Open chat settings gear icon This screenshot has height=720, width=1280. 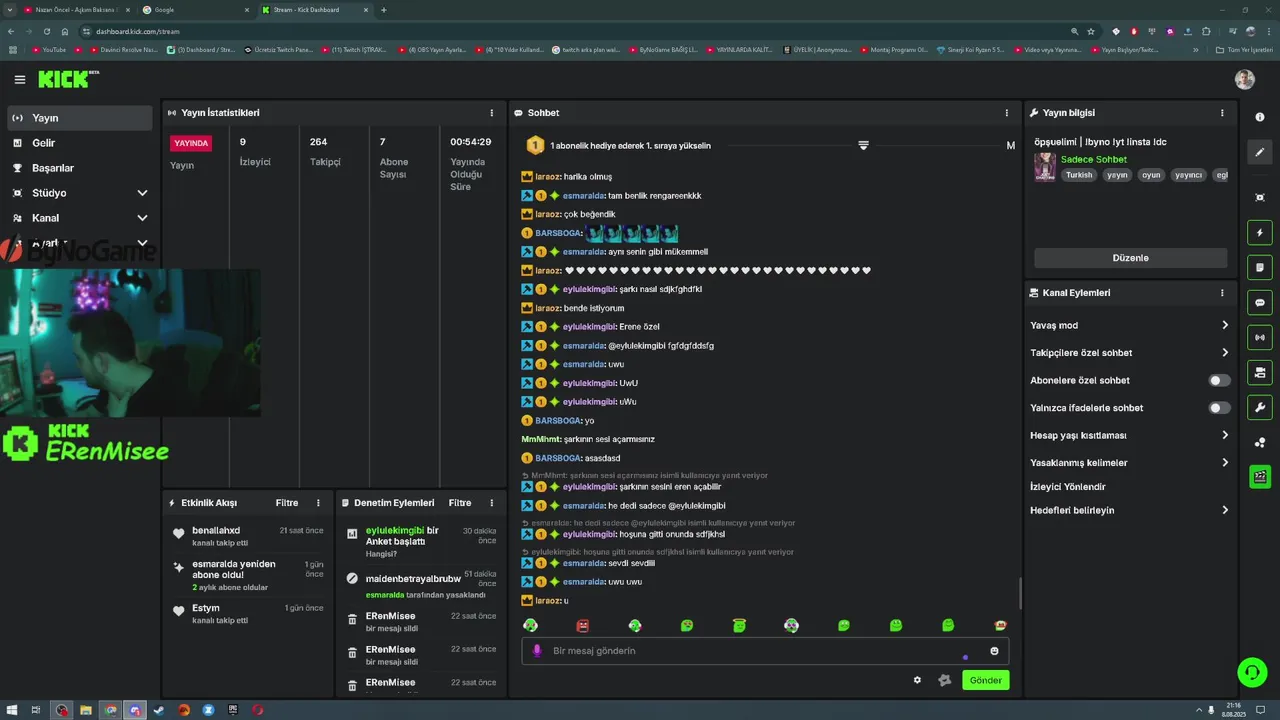917,680
